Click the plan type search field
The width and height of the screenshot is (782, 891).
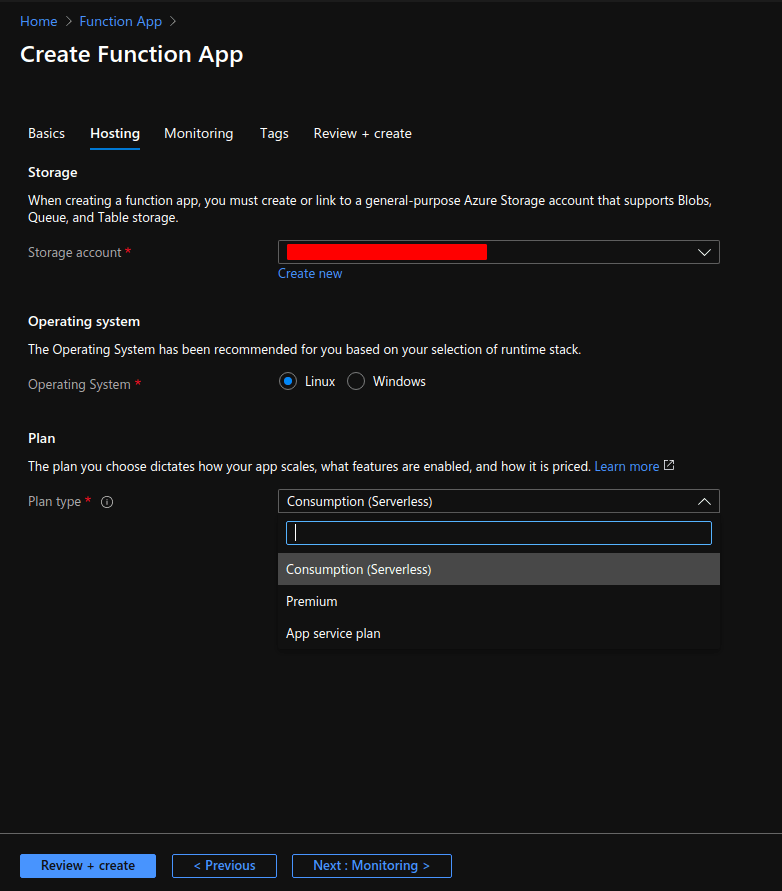pos(498,533)
